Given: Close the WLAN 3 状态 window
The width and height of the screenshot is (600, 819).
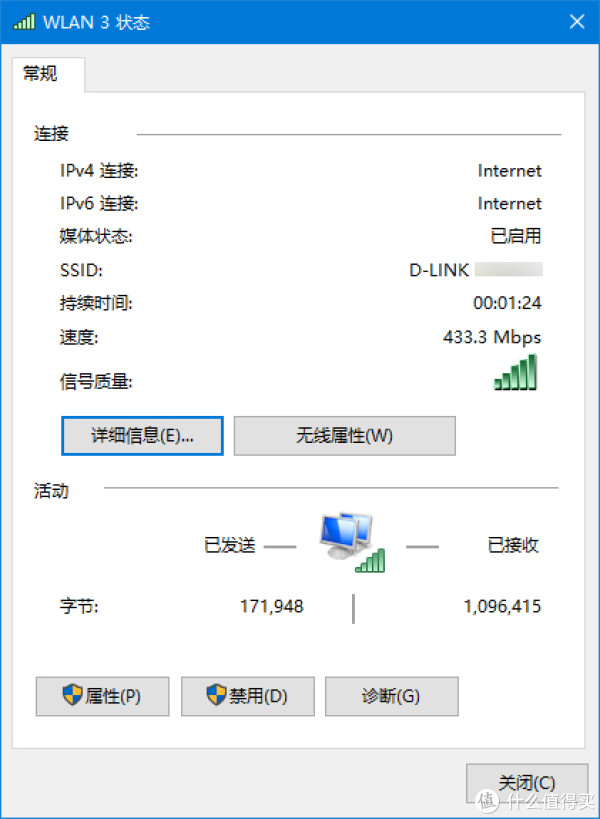Looking at the screenshot, I should [577, 22].
